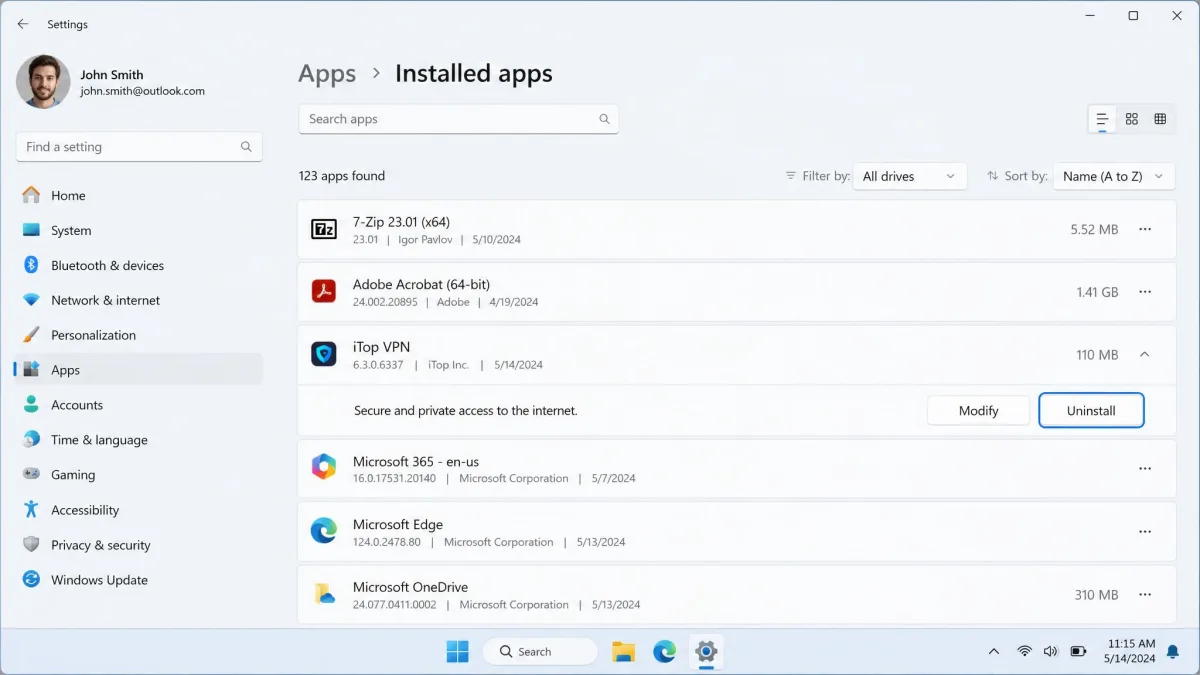Click the Apps breadcrumb link
The width and height of the screenshot is (1200, 675).
pyautogui.click(x=327, y=74)
